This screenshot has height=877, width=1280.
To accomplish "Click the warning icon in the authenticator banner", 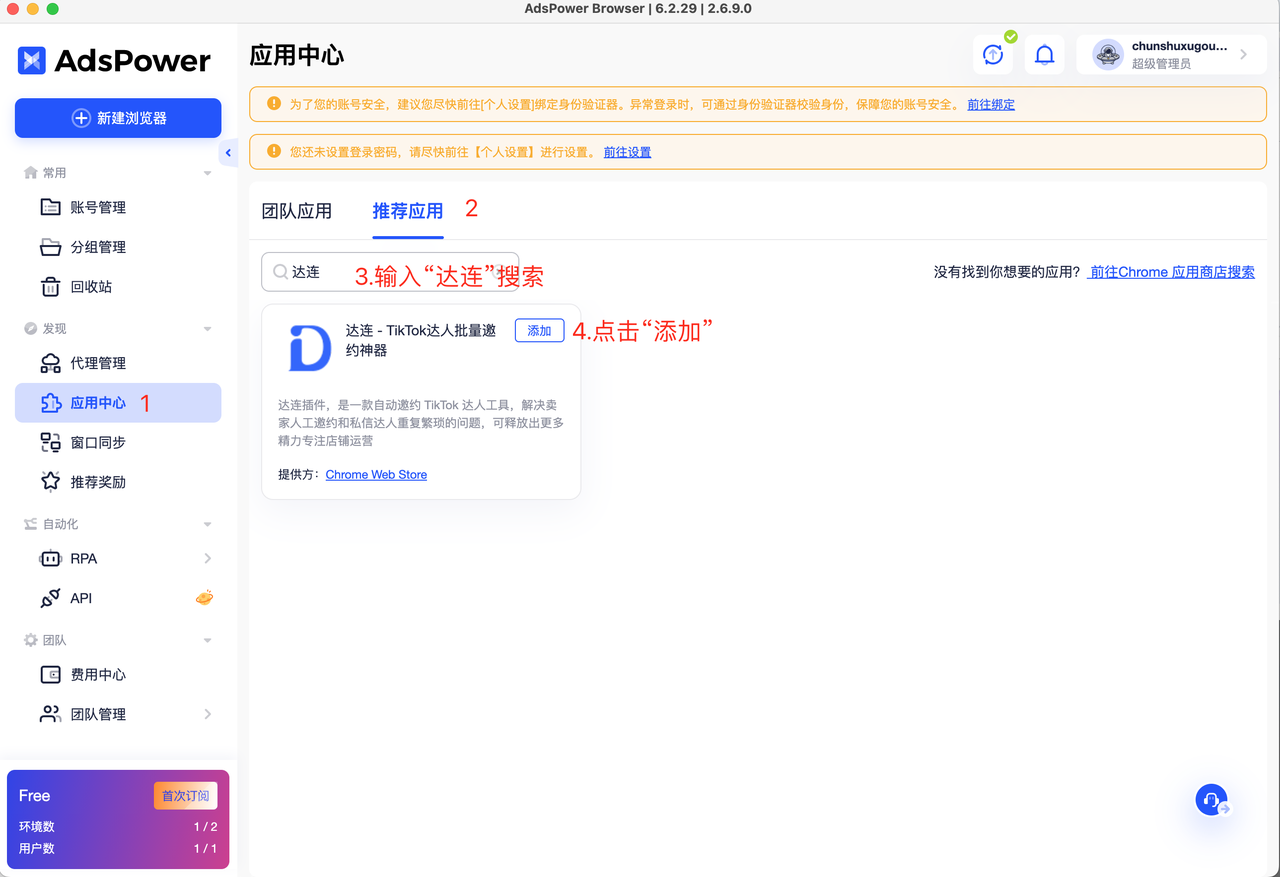I will click(274, 104).
